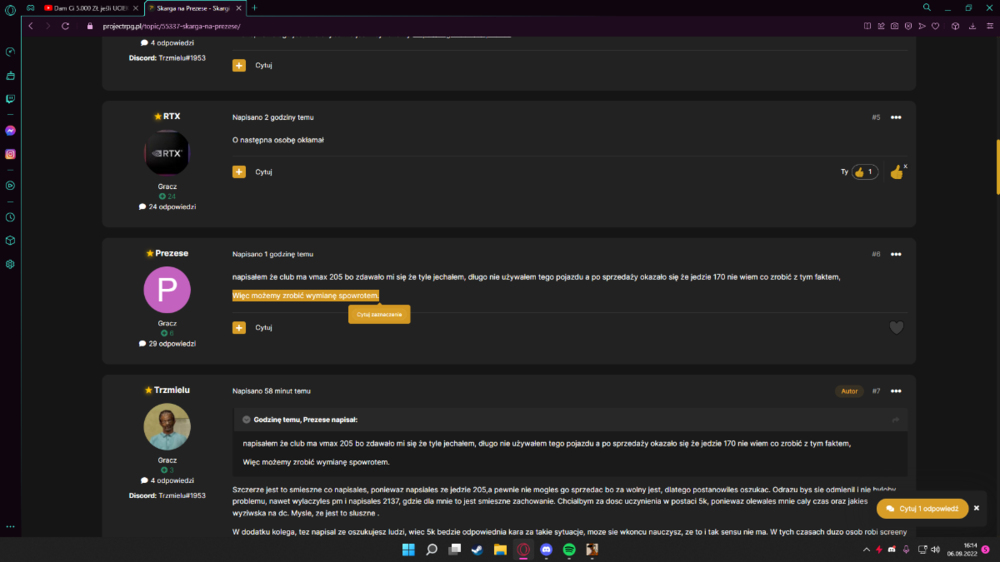Open post #7 permalink
Screen dimensions: 1000x562
(876, 391)
